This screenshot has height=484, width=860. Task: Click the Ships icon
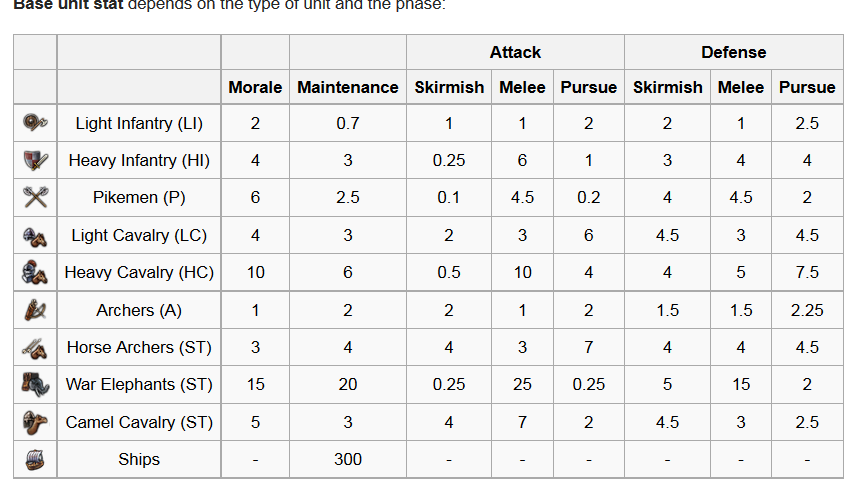click(x=35, y=459)
